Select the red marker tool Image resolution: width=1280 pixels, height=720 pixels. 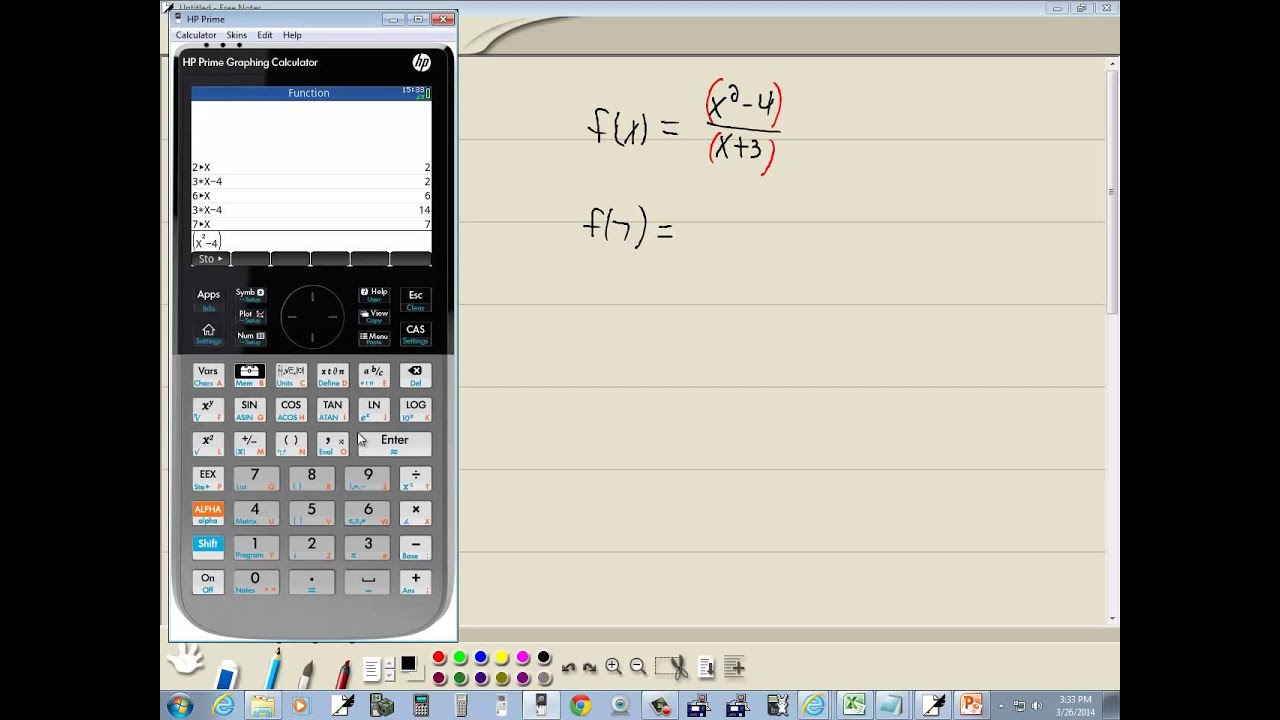point(342,673)
